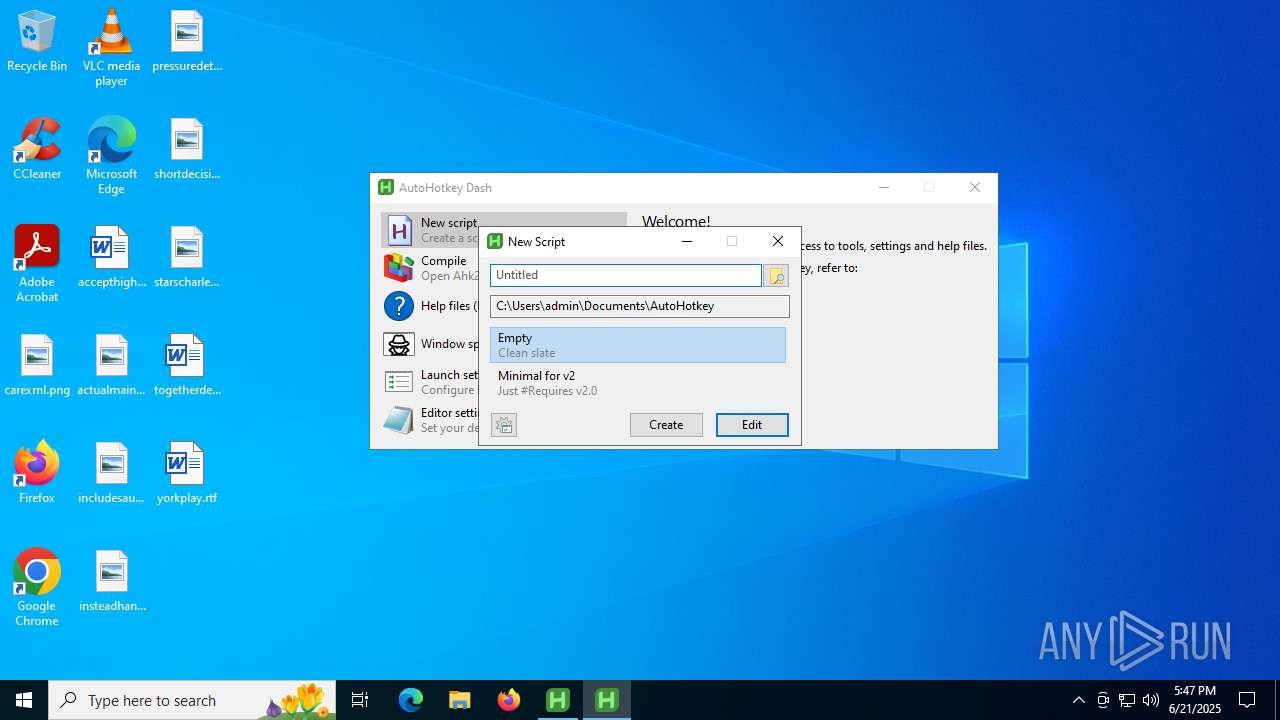The width and height of the screenshot is (1280, 720).
Task: Click the Untitled script name field
Action: point(626,275)
